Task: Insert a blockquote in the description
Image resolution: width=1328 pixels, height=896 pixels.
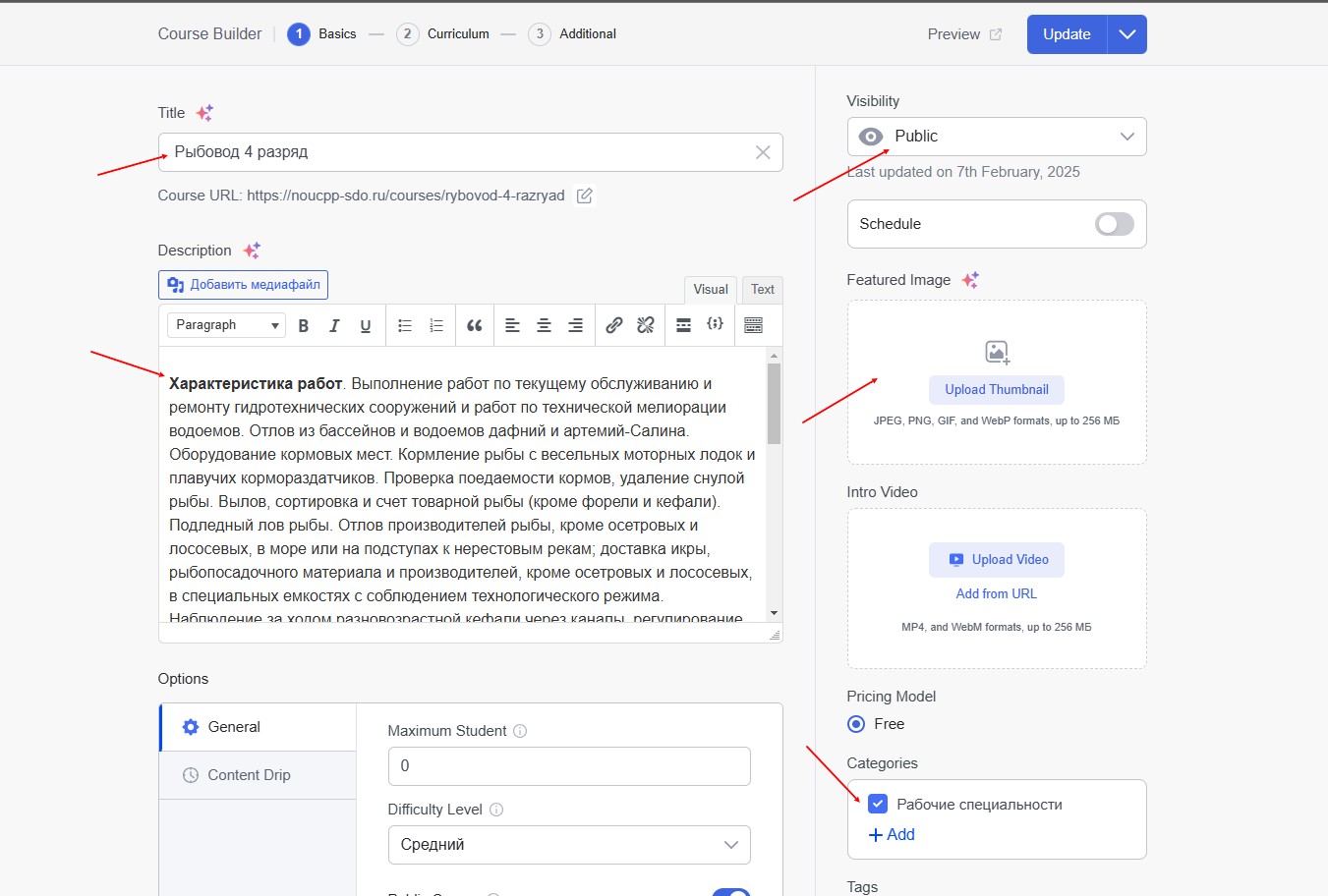Action: (475, 326)
